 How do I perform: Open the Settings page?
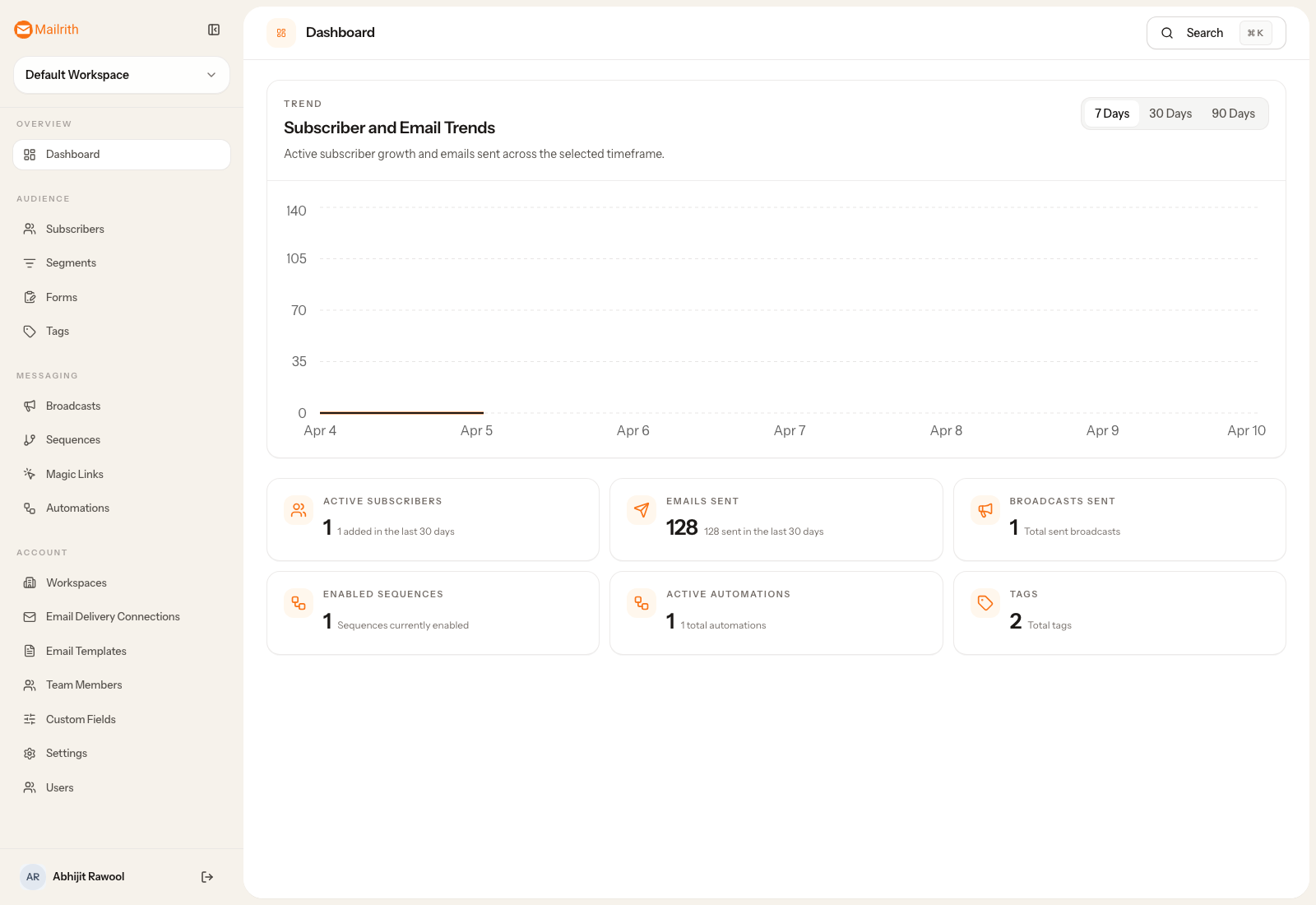66,753
